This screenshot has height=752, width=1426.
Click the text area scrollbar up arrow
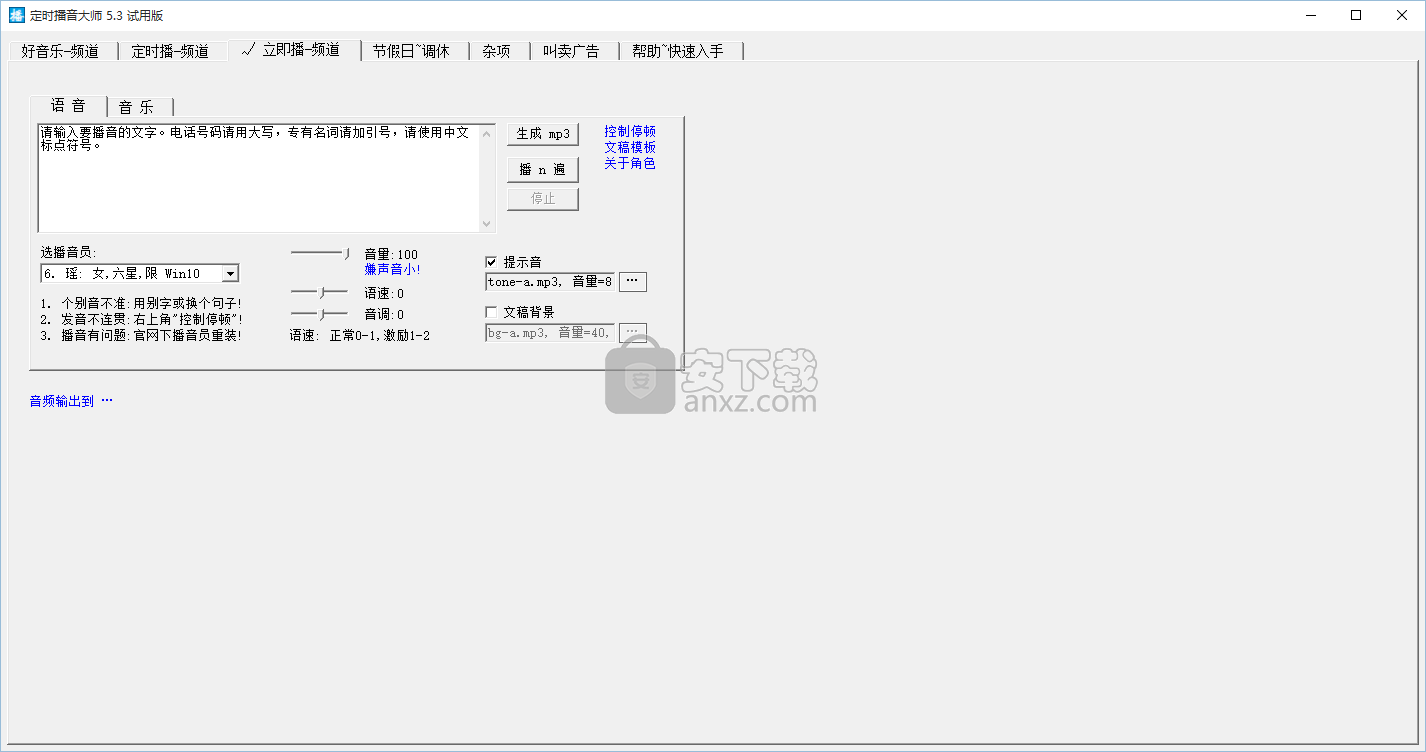487,132
